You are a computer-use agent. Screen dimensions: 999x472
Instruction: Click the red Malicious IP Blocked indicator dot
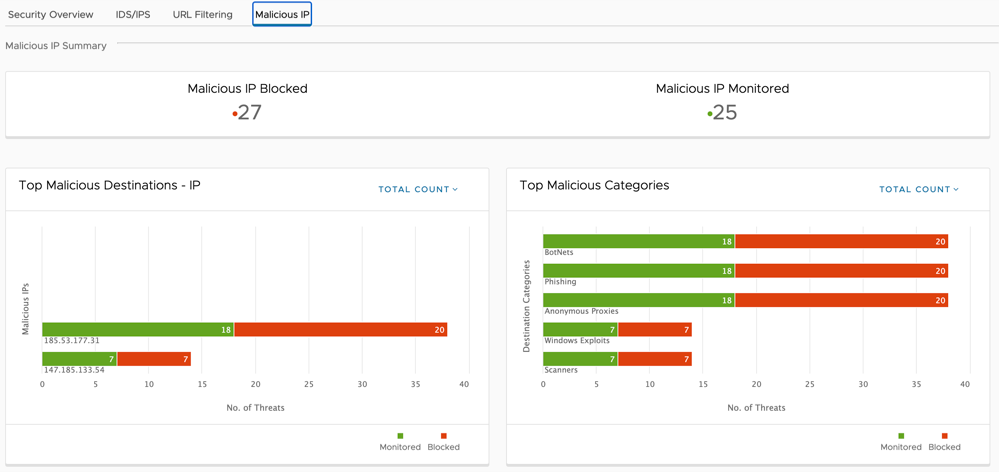click(x=234, y=114)
